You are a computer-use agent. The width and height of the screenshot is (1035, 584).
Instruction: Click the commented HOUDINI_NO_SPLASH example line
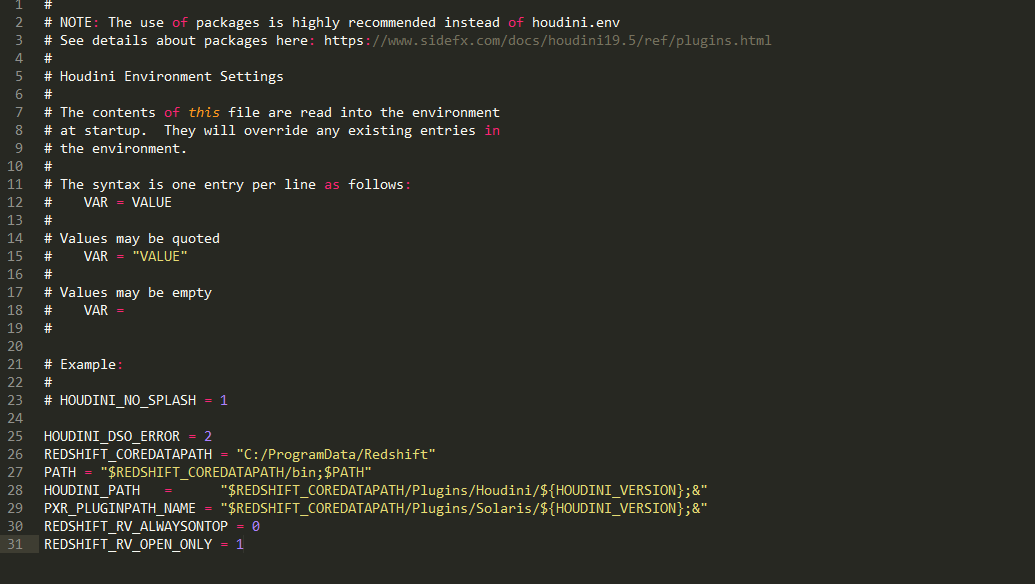[x=135, y=400]
